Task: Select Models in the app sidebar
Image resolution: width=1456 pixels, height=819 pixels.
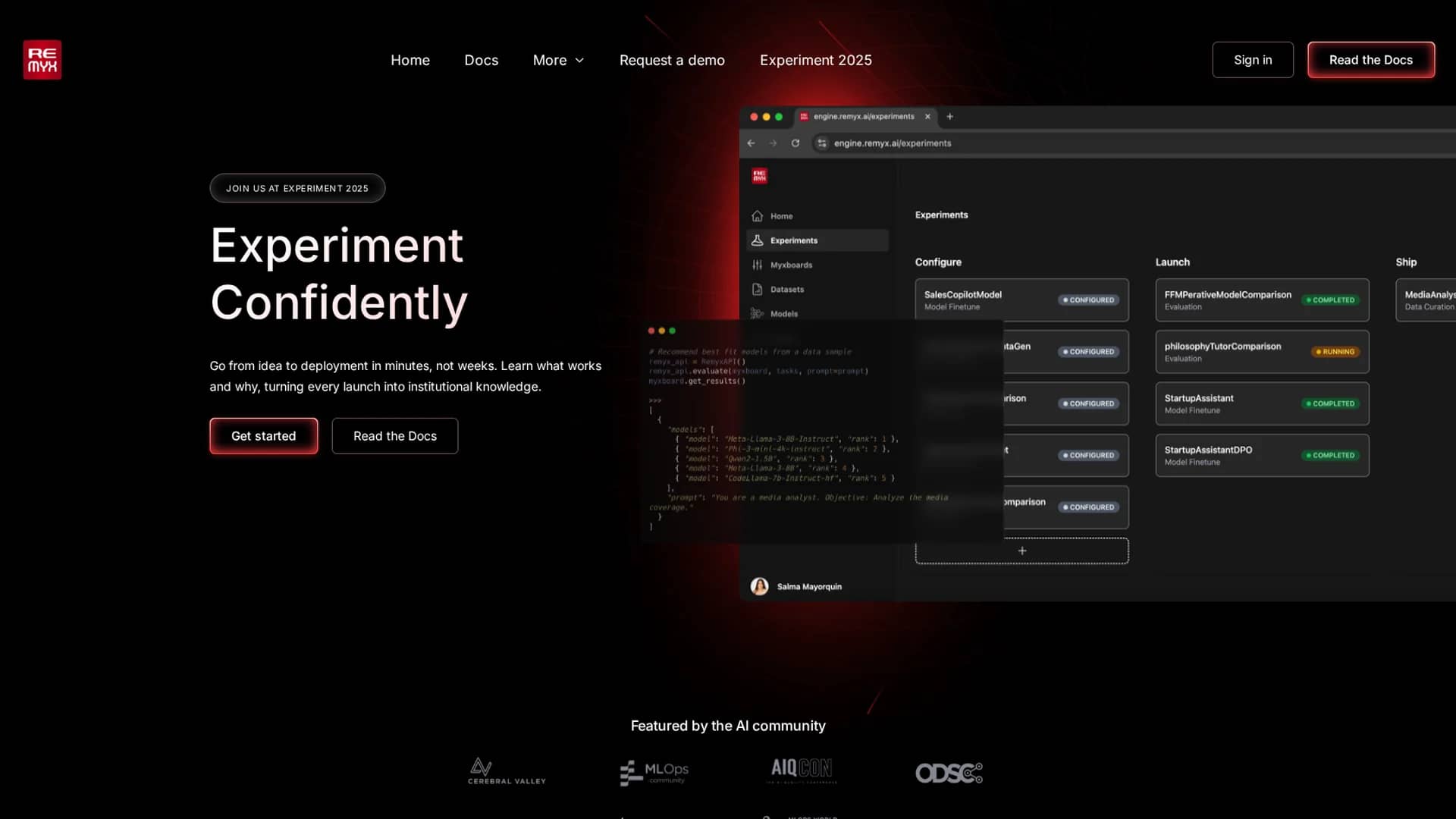Action: (x=817, y=313)
